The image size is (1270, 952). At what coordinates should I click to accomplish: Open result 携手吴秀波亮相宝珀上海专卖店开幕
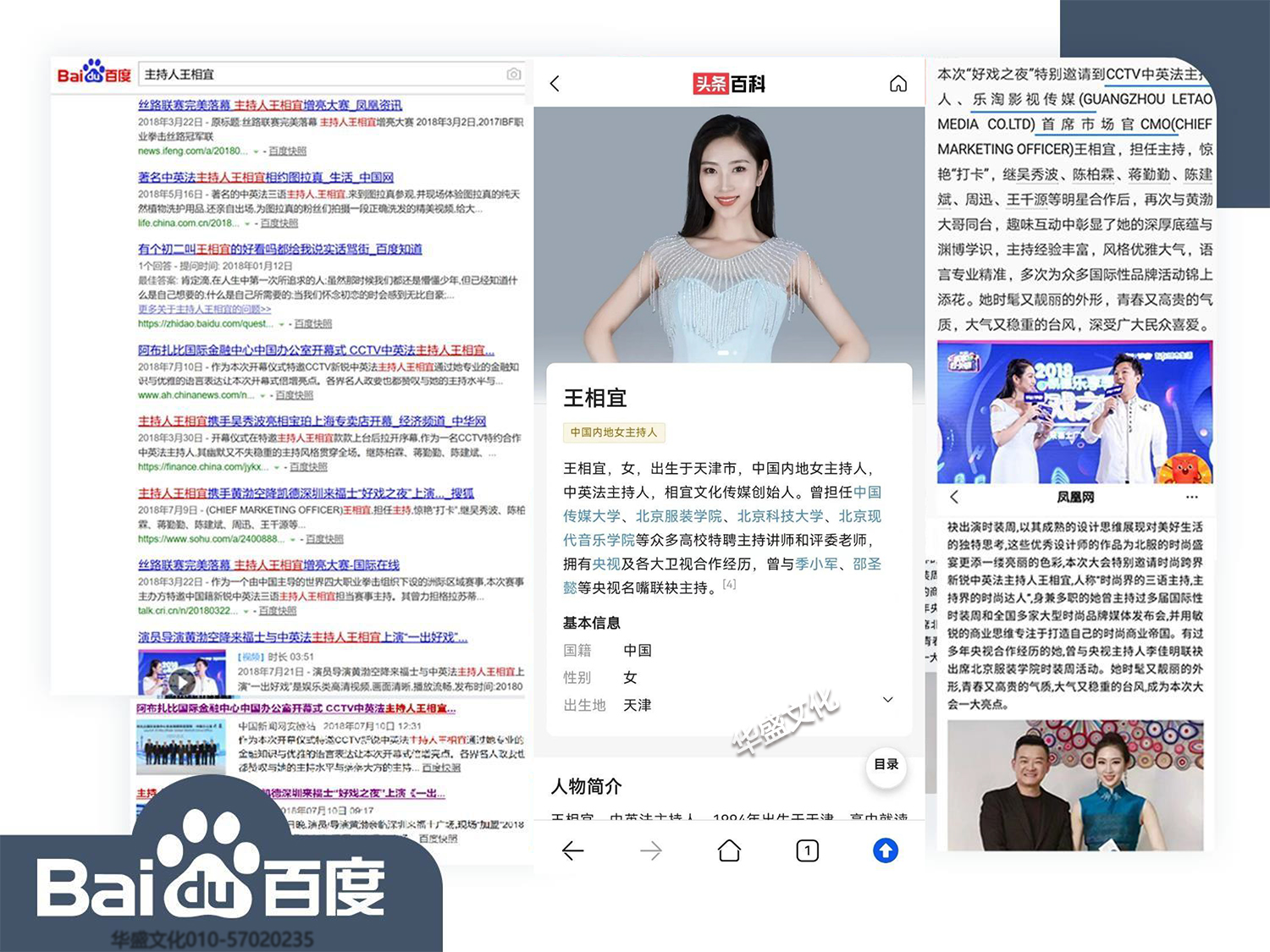point(312,421)
